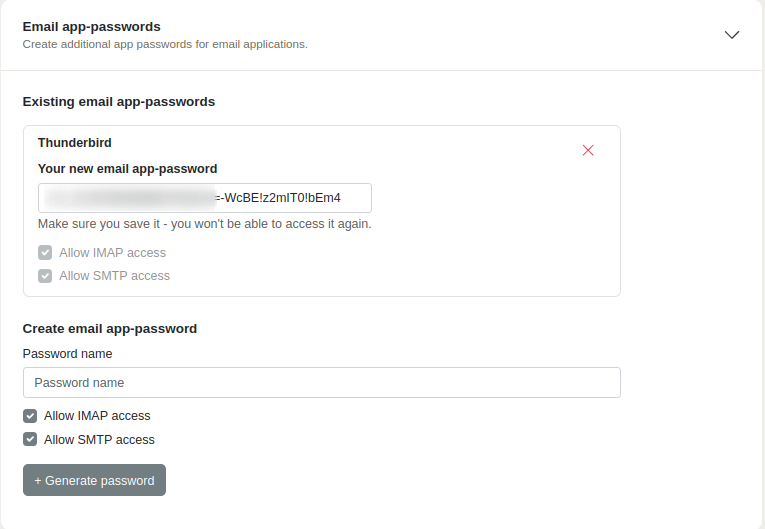Click Thunderbird's greyed-out IMAP access checkbox
765x529 pixels.
45,253
